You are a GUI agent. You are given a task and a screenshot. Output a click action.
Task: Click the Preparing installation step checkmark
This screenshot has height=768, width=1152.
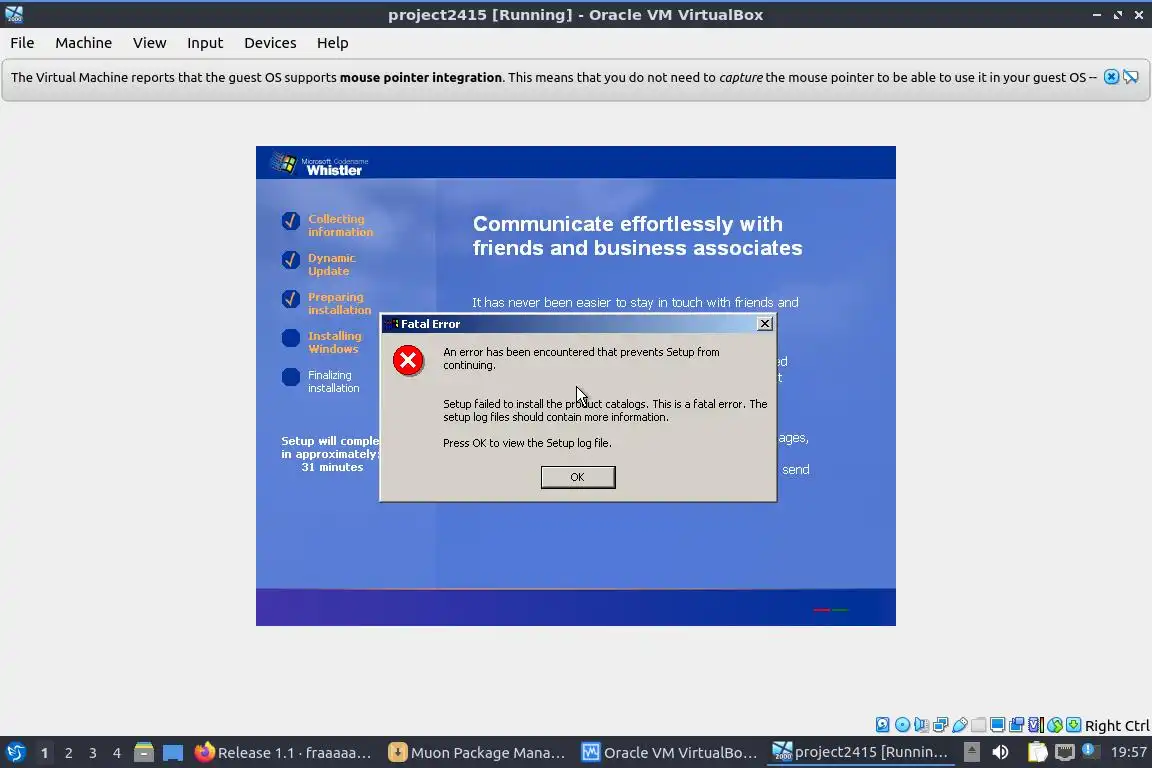pos(291,299)
